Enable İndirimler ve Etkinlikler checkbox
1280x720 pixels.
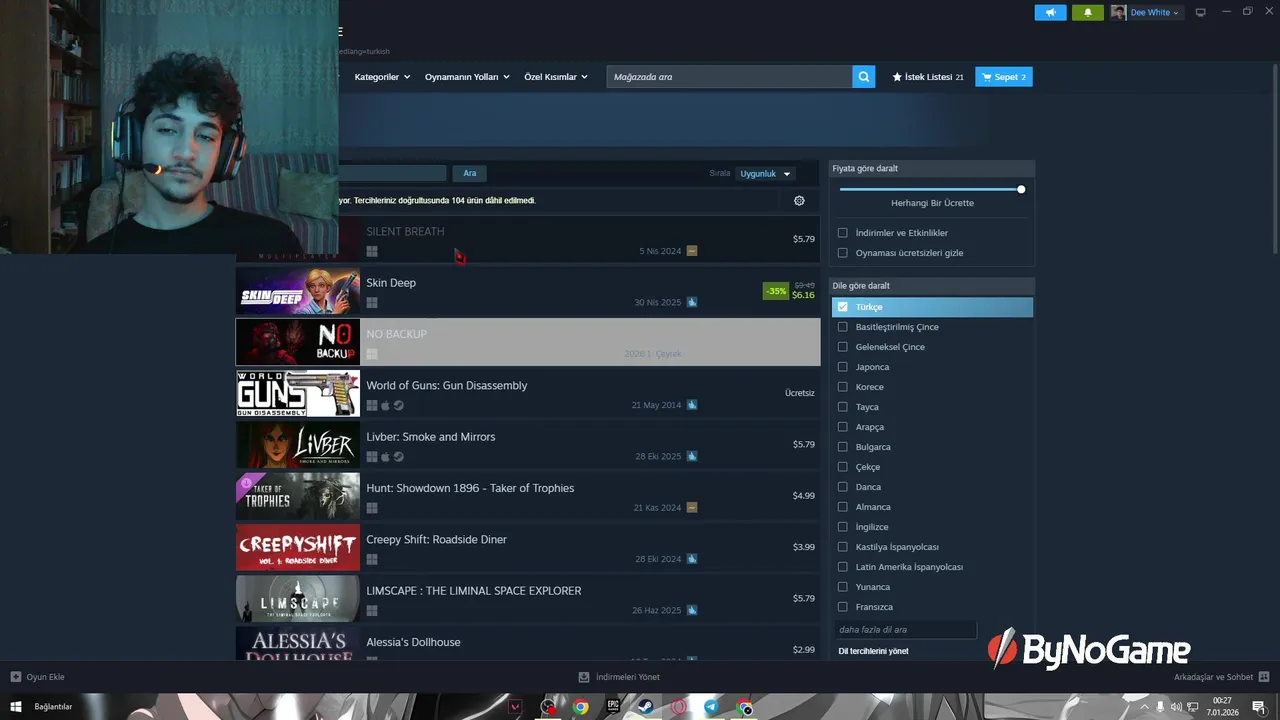click(x=843, y=233)
